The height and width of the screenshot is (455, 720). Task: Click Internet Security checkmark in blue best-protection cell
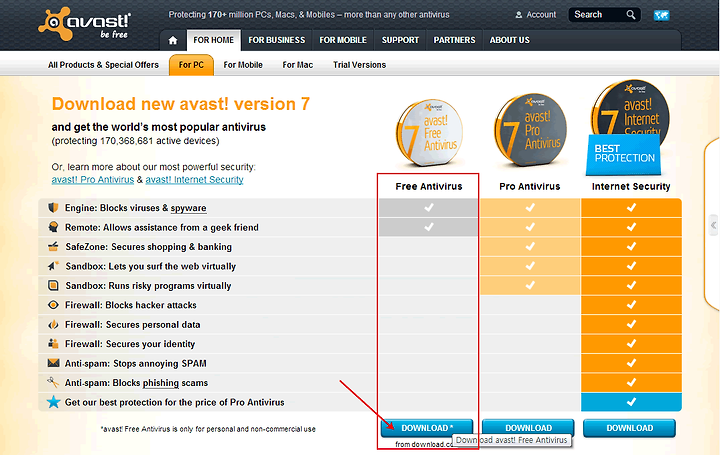point(631,402)
